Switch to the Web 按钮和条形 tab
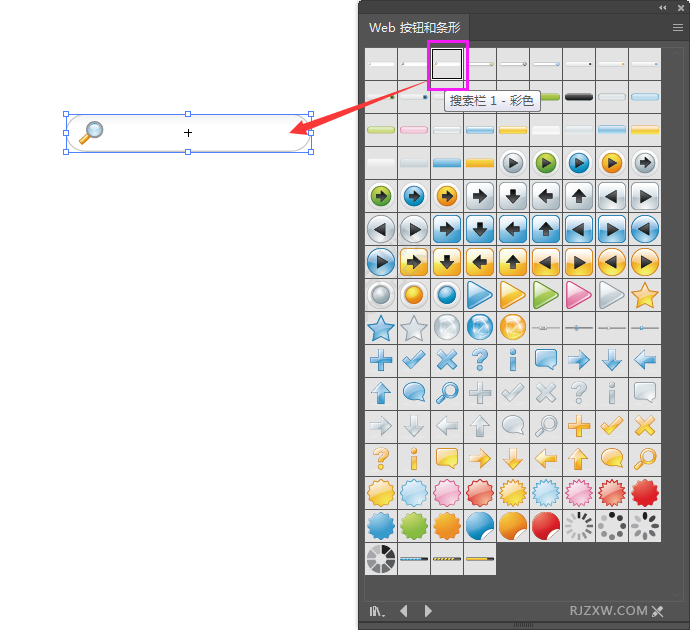 (x=414, y=28)
